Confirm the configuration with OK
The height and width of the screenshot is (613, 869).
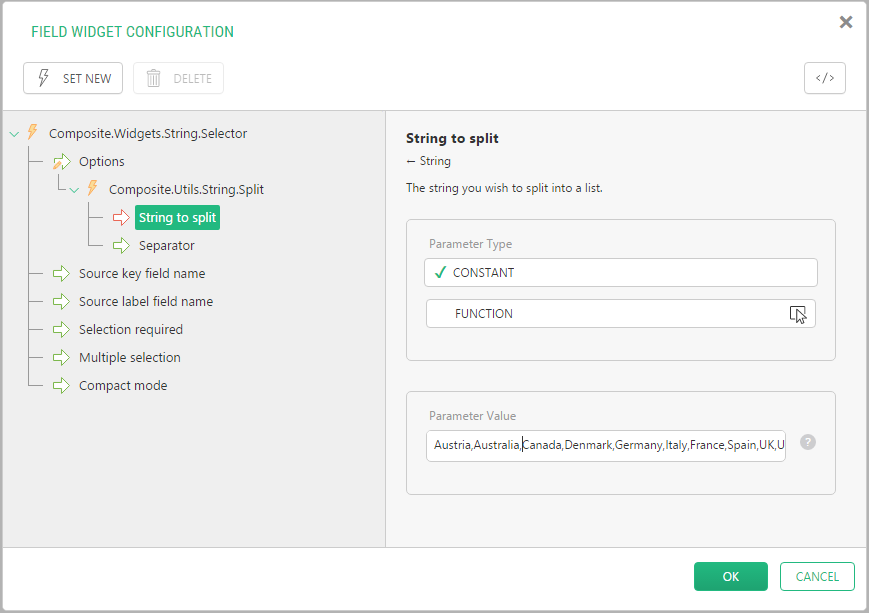tap(730, 576)
